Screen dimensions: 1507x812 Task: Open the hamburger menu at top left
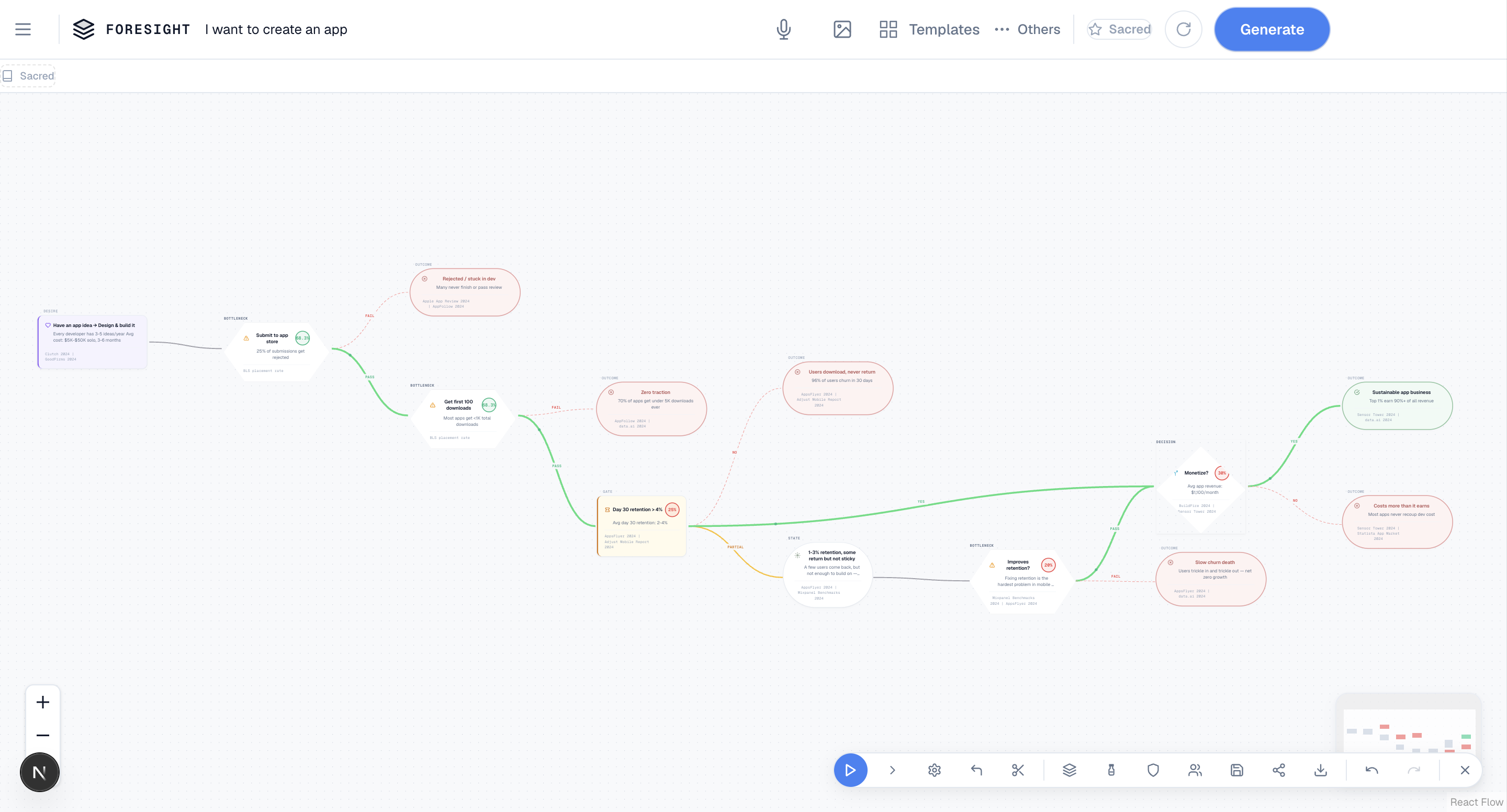coord(23,29)
